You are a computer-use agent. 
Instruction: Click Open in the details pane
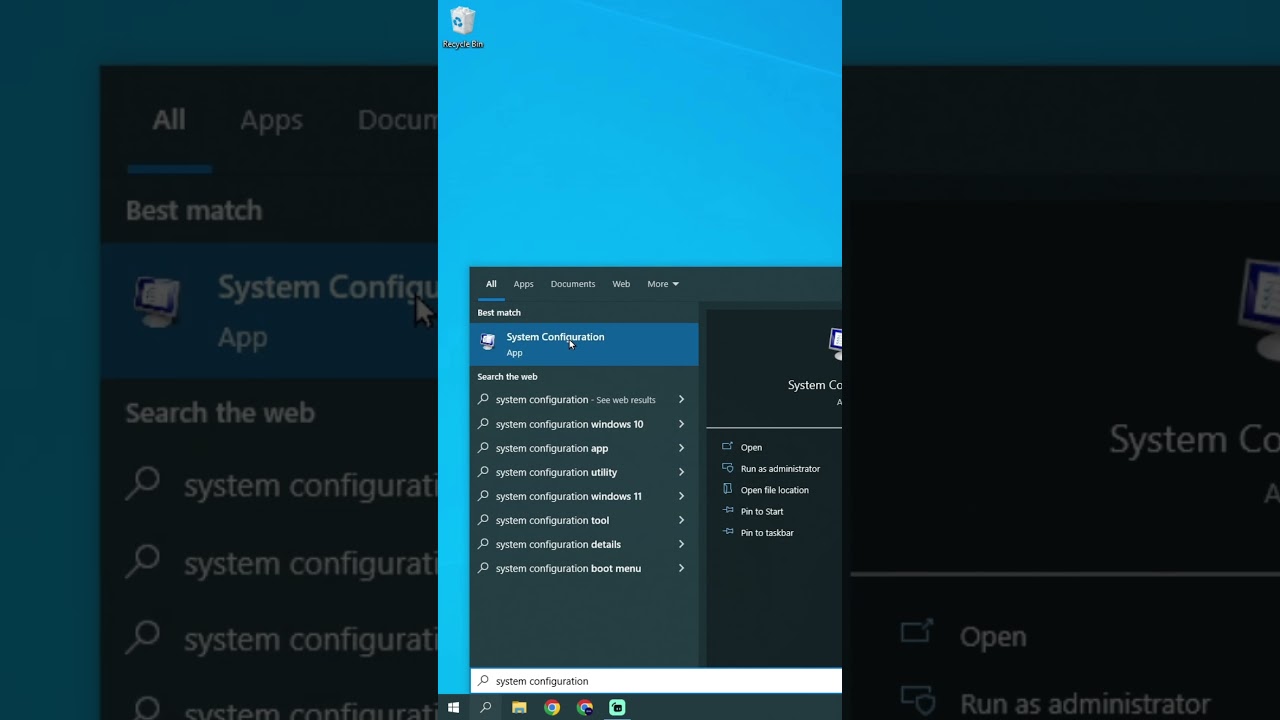(x=751, y=448)
